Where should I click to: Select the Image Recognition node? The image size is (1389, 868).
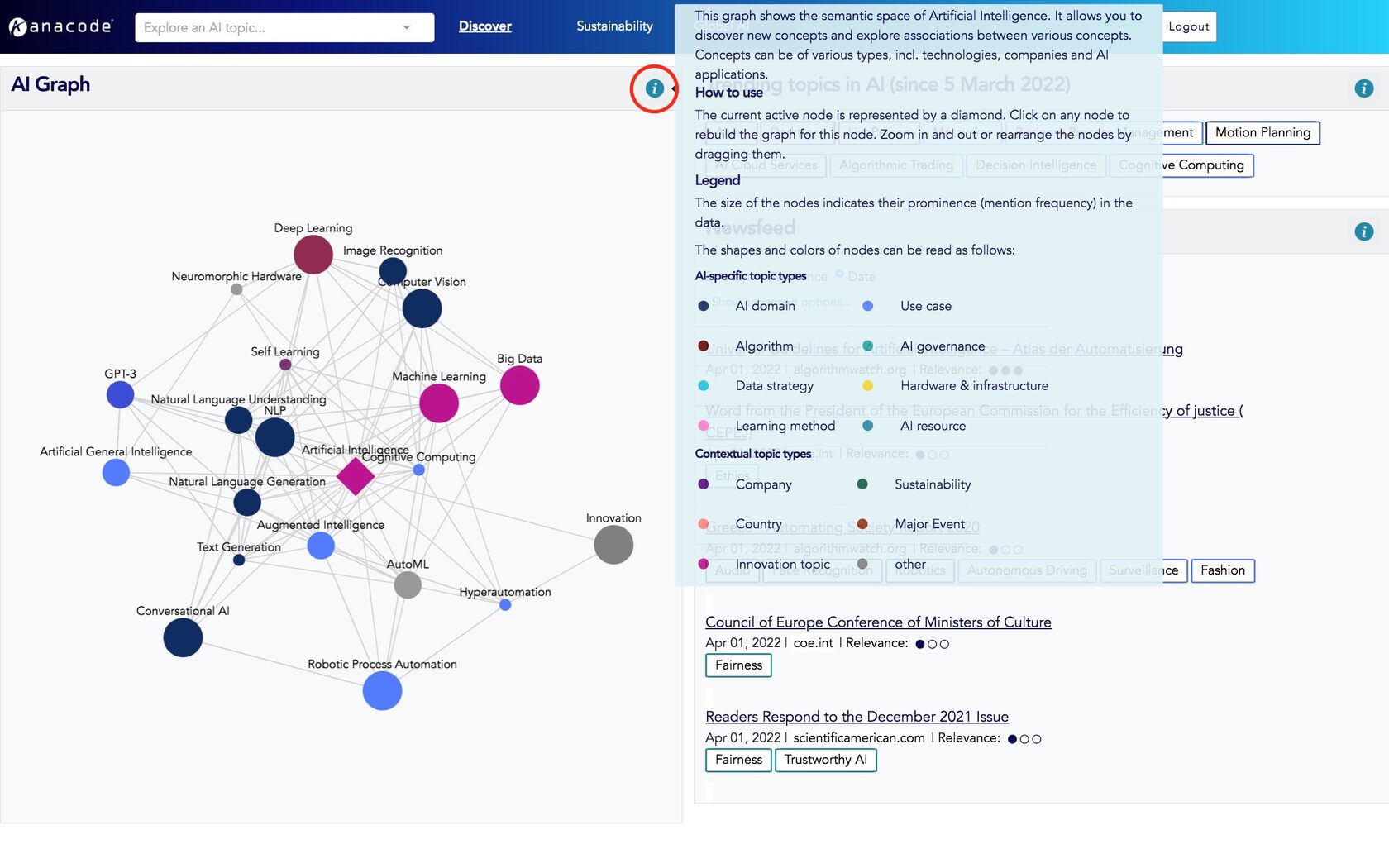pyautogui.click(x=393, y=271)
